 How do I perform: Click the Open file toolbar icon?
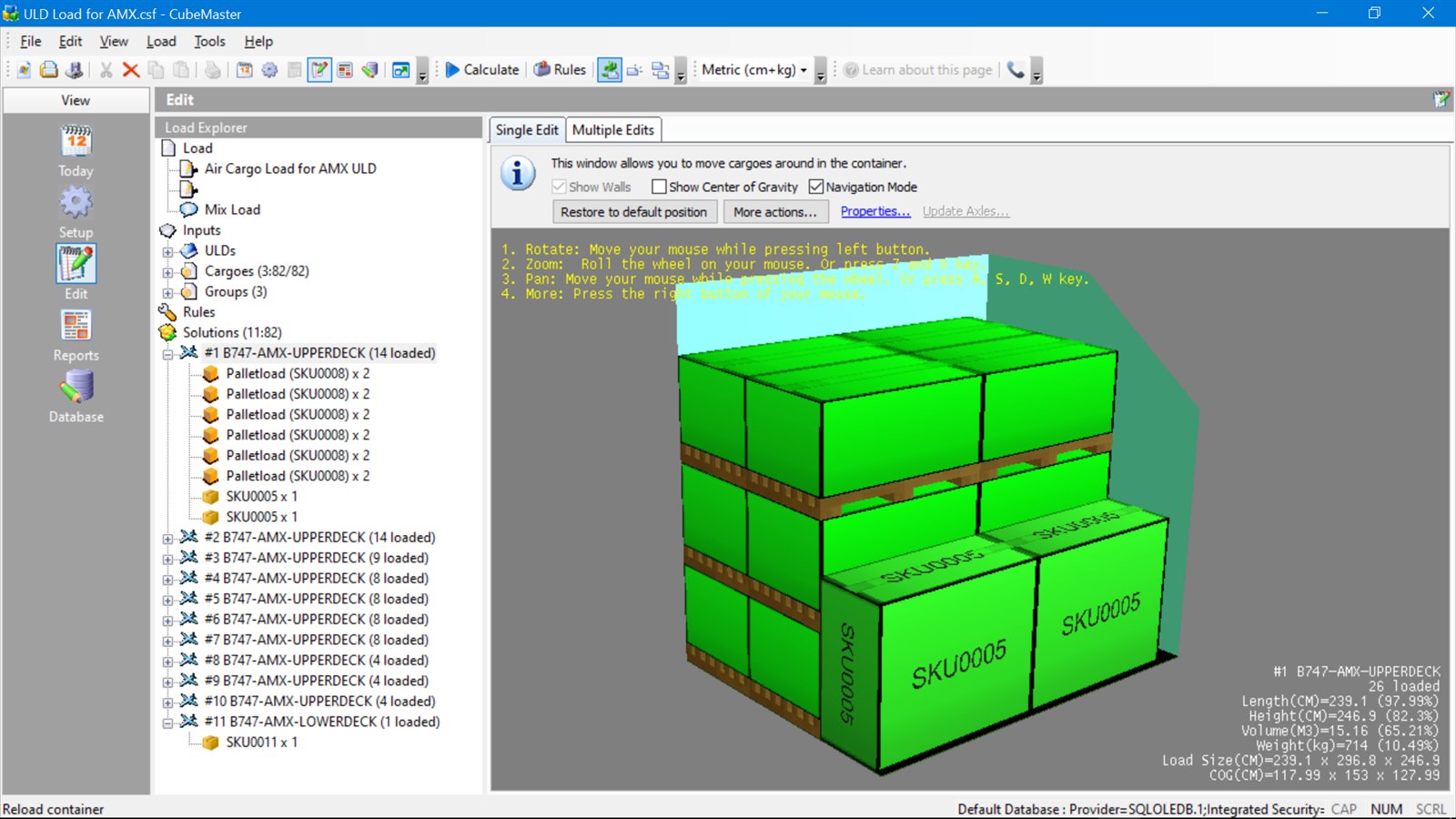pos(49,70)
